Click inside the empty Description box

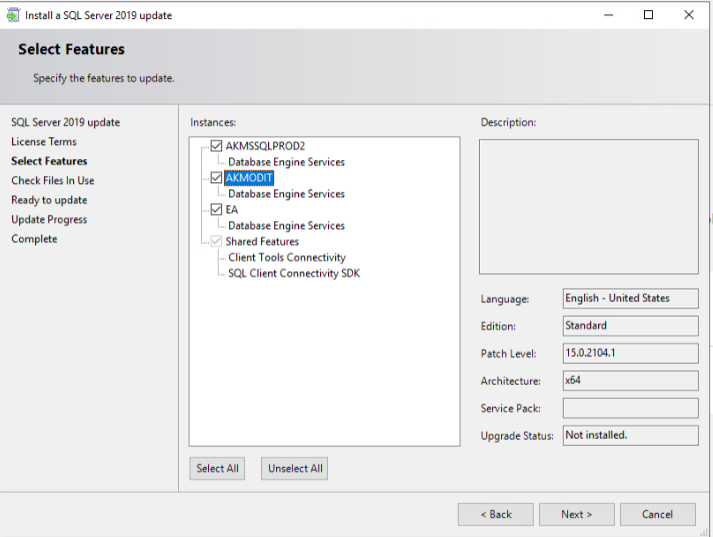588,206
